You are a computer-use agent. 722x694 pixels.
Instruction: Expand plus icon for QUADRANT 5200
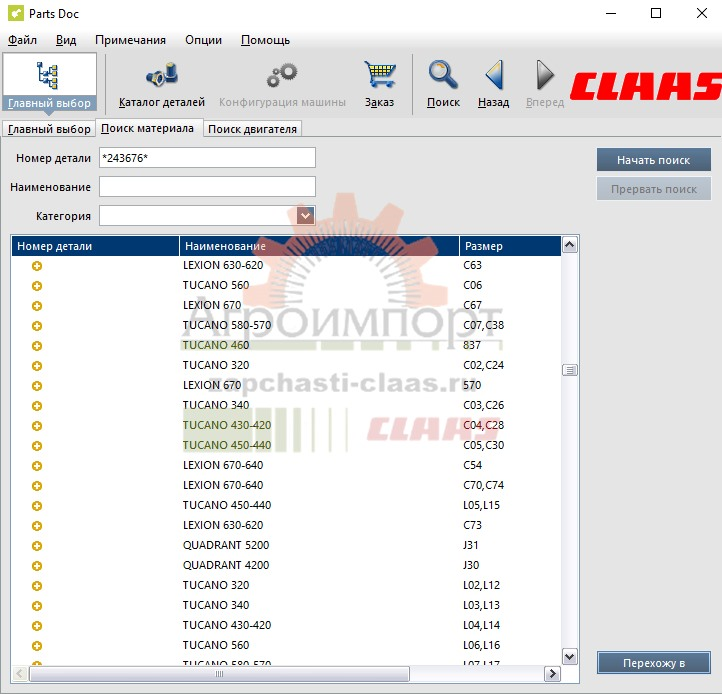coord(37,546)
